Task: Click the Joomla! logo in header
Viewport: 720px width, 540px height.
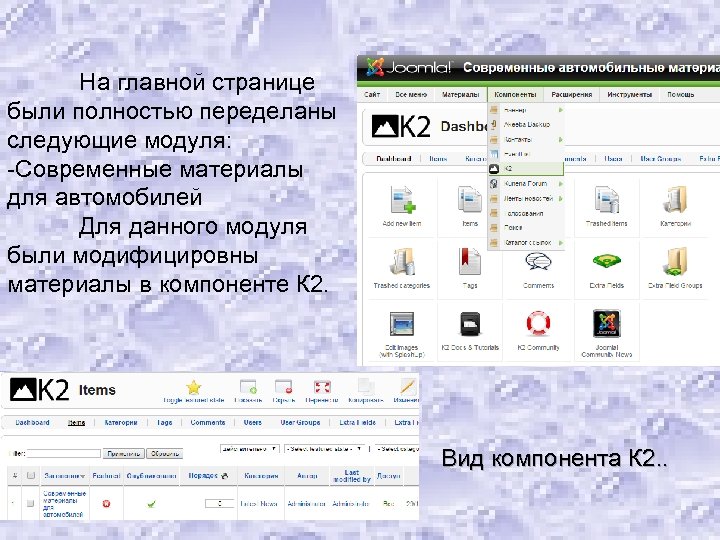Action: (409, 68)
